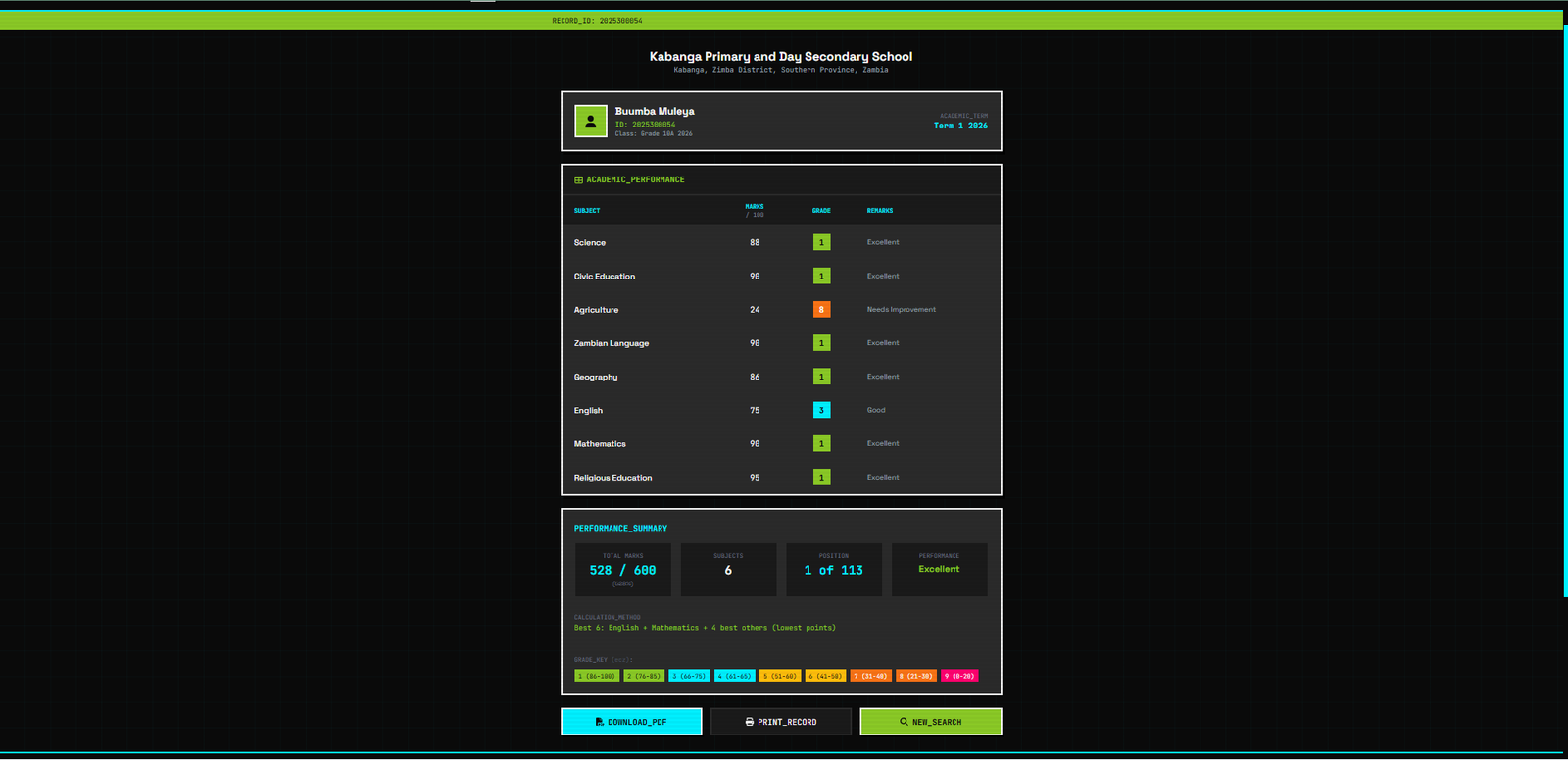Click the English mark 75

tap(755, 410)
